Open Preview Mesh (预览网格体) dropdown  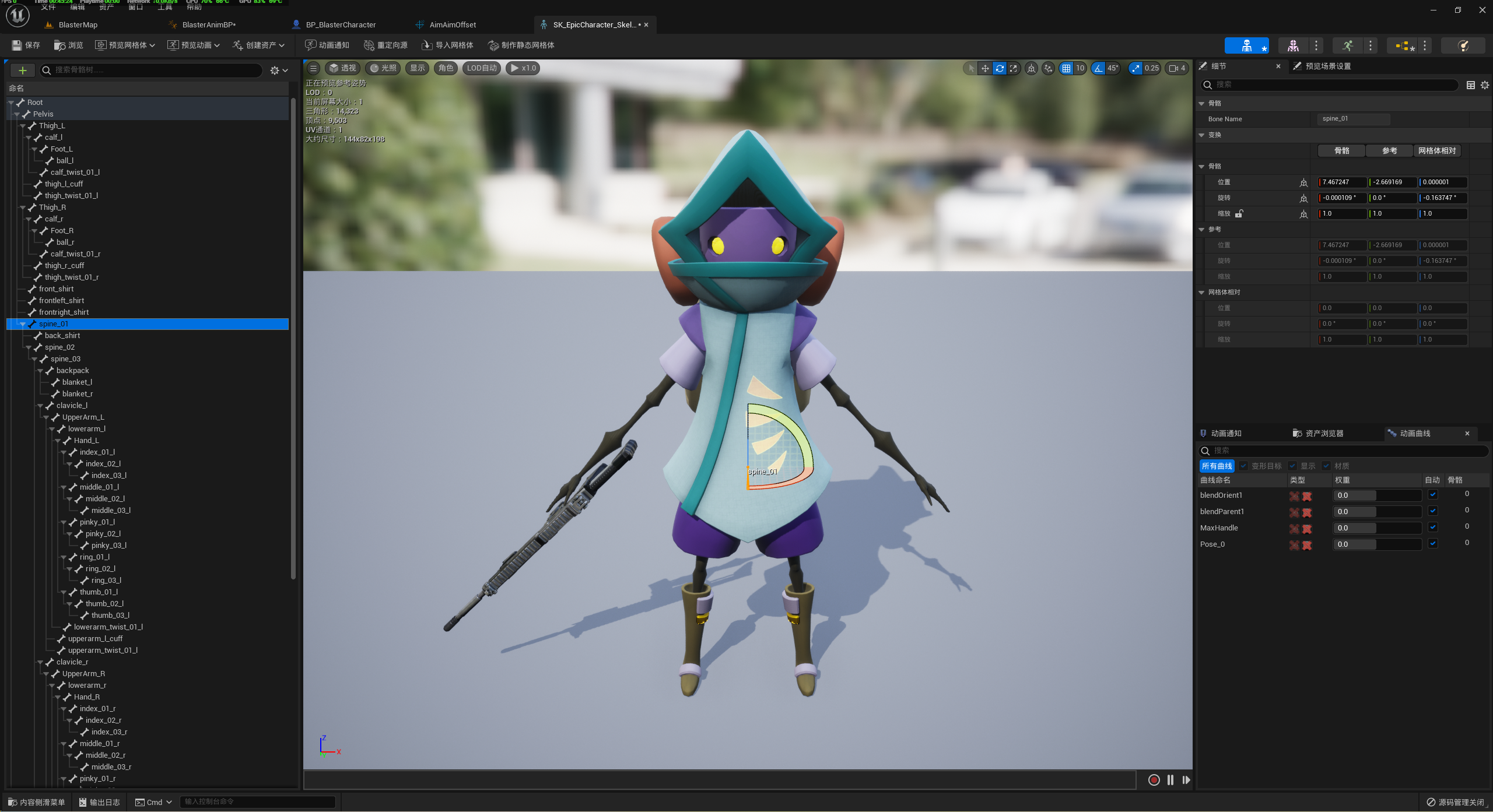point(125,45)
